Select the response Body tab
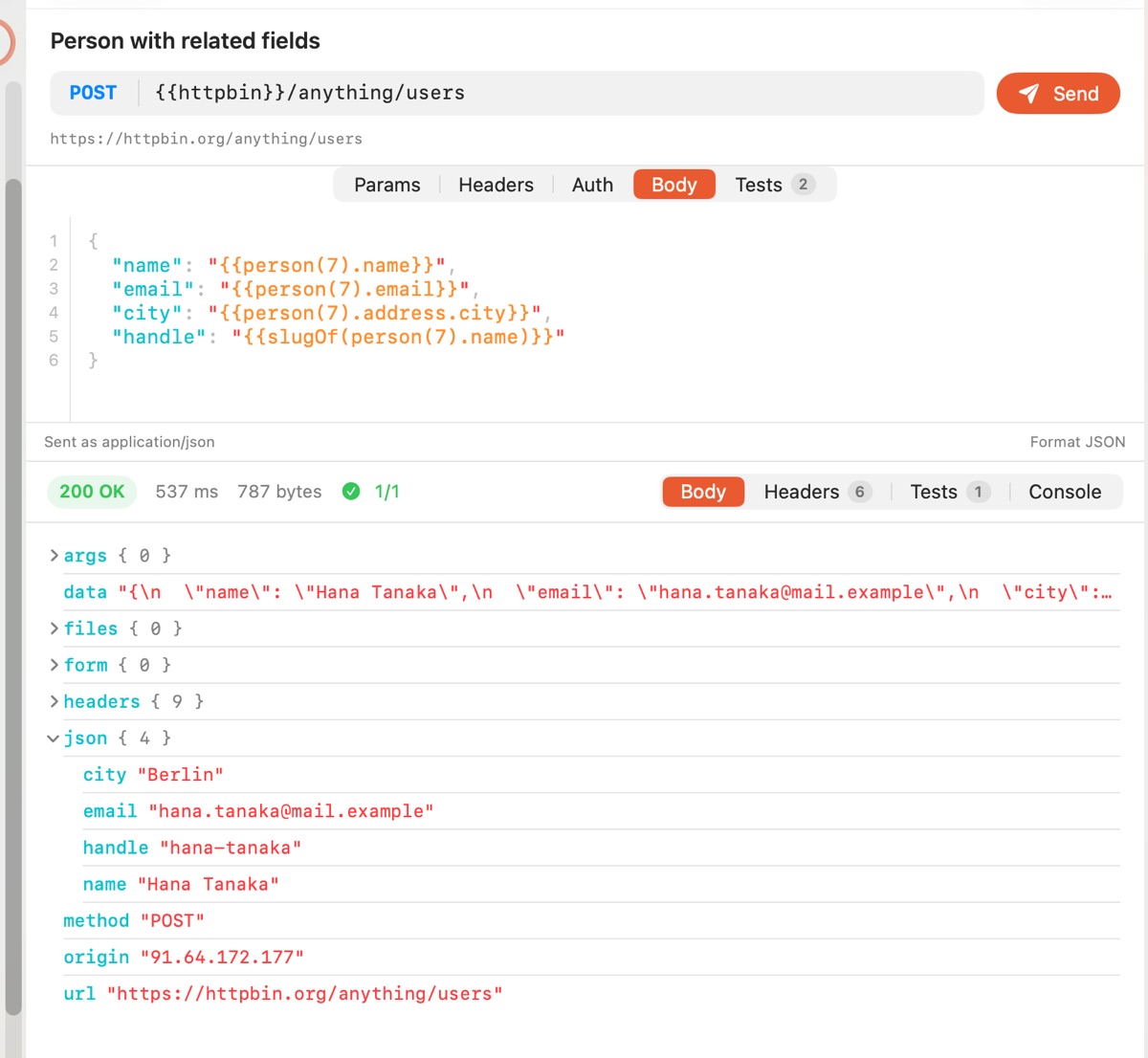The image size is (1148, 1058). tap(703, 492)
